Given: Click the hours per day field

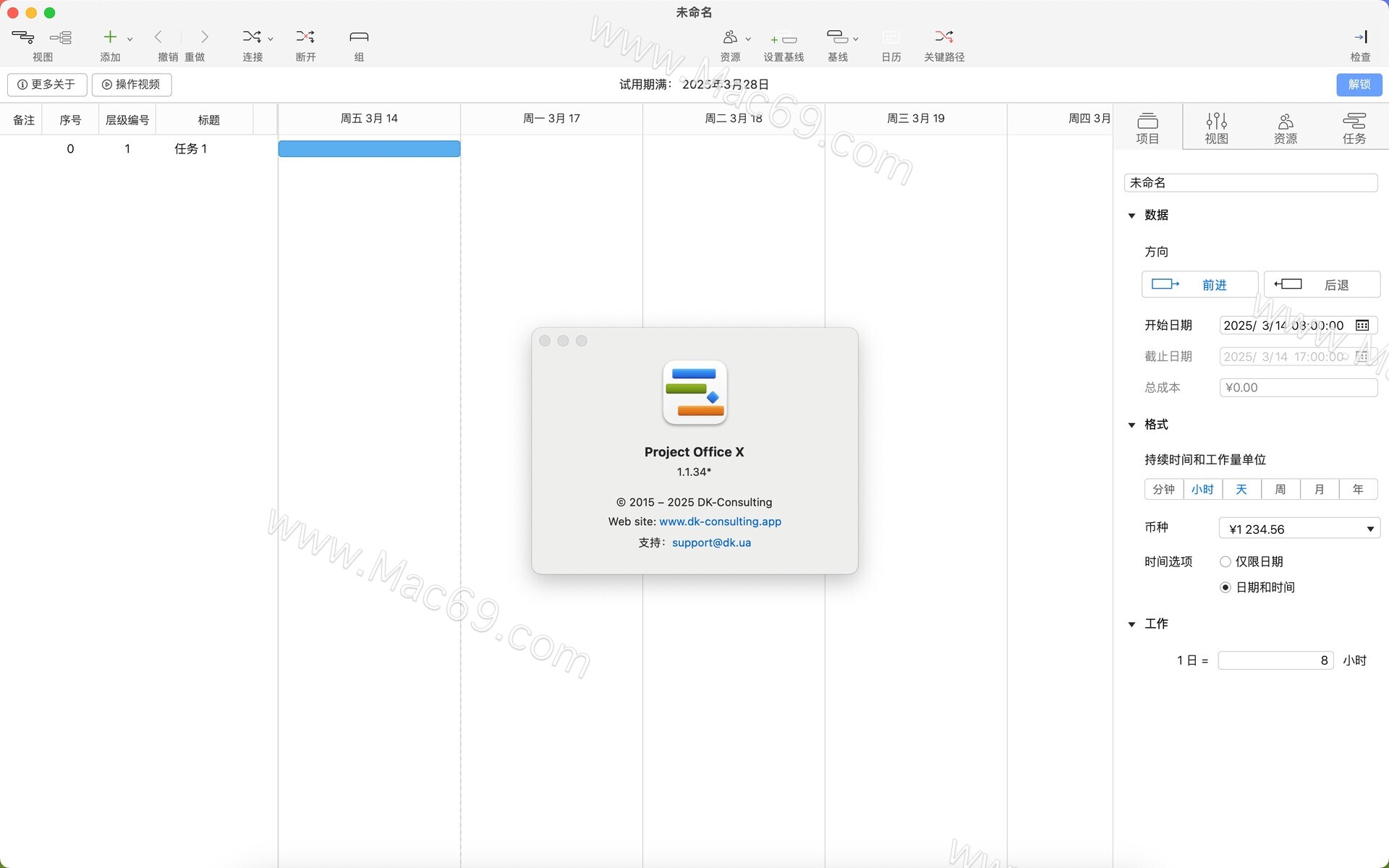Looking at the screenshot, I should (x=1276, y=660).
